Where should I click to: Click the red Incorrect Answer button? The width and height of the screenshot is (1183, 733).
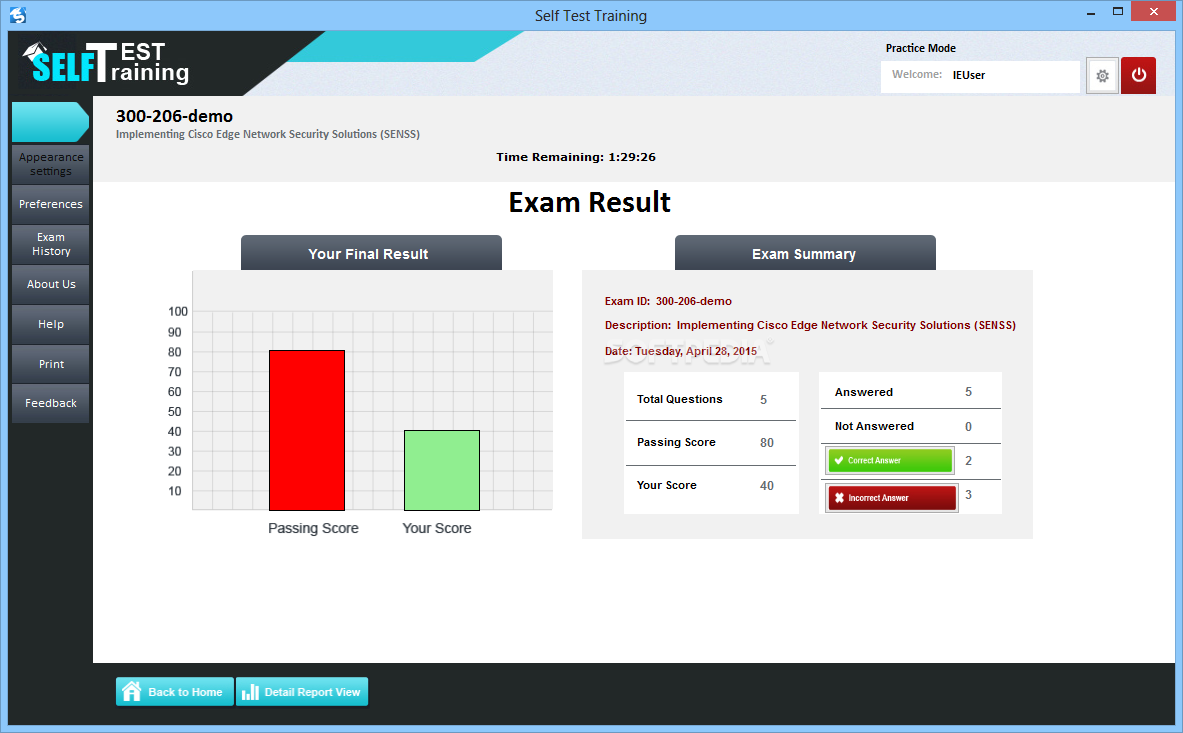coord(892,498)
